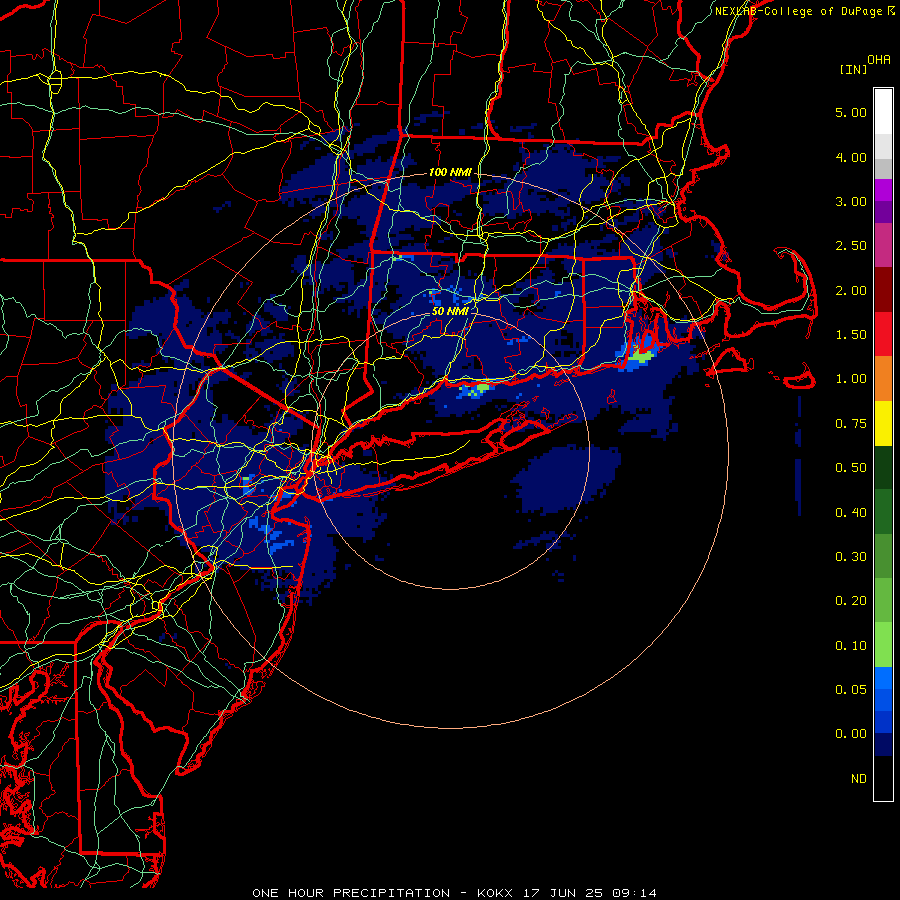Pick the orange swatch in the color scale
The width and height of the screenshot is (900, 900).
[x=883, y=378]
